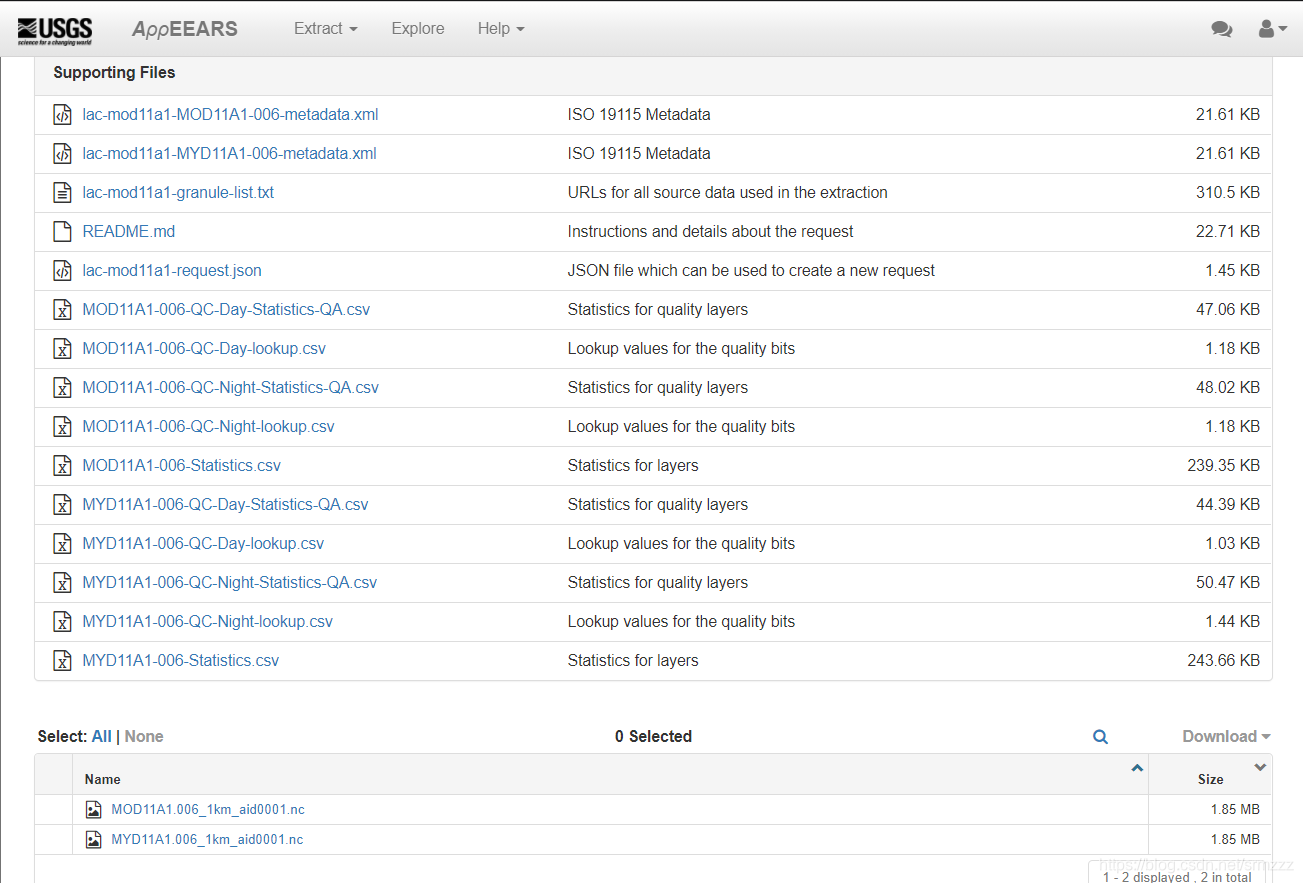
Task: Open the Extract dropdown menu
Action: (x=325, y=29)
